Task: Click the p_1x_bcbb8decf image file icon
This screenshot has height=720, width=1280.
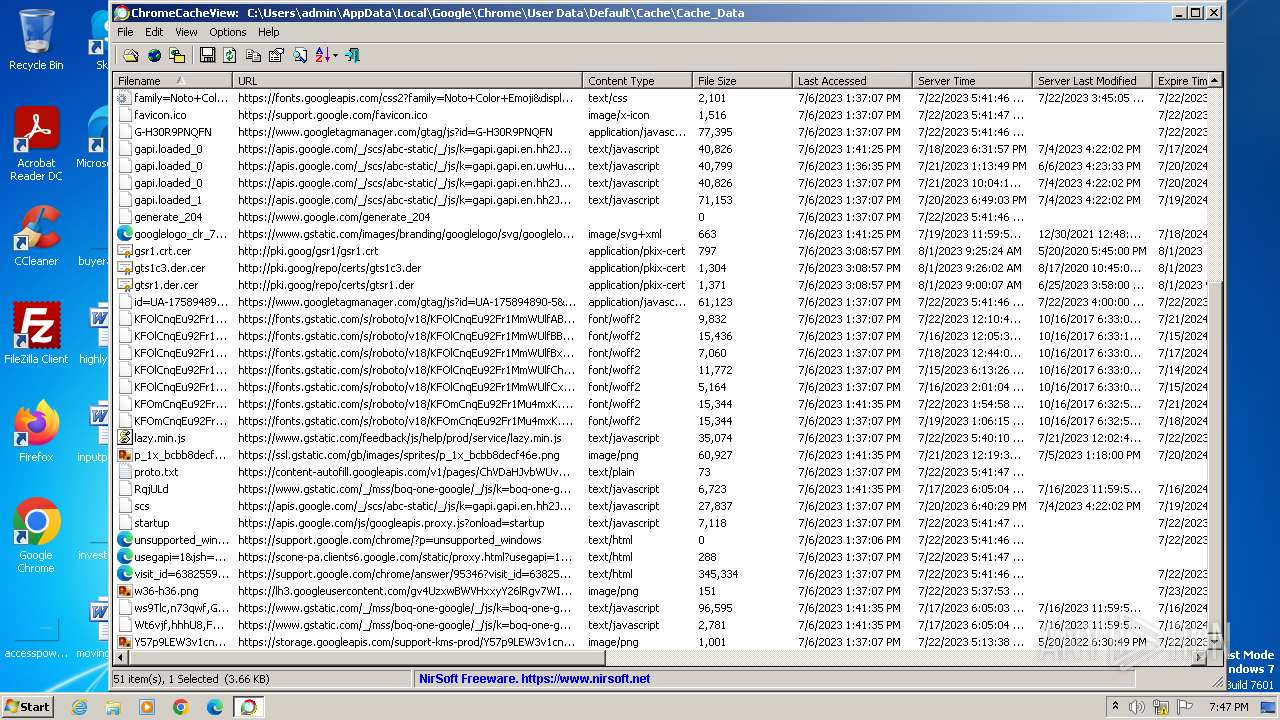Action: 125,455
